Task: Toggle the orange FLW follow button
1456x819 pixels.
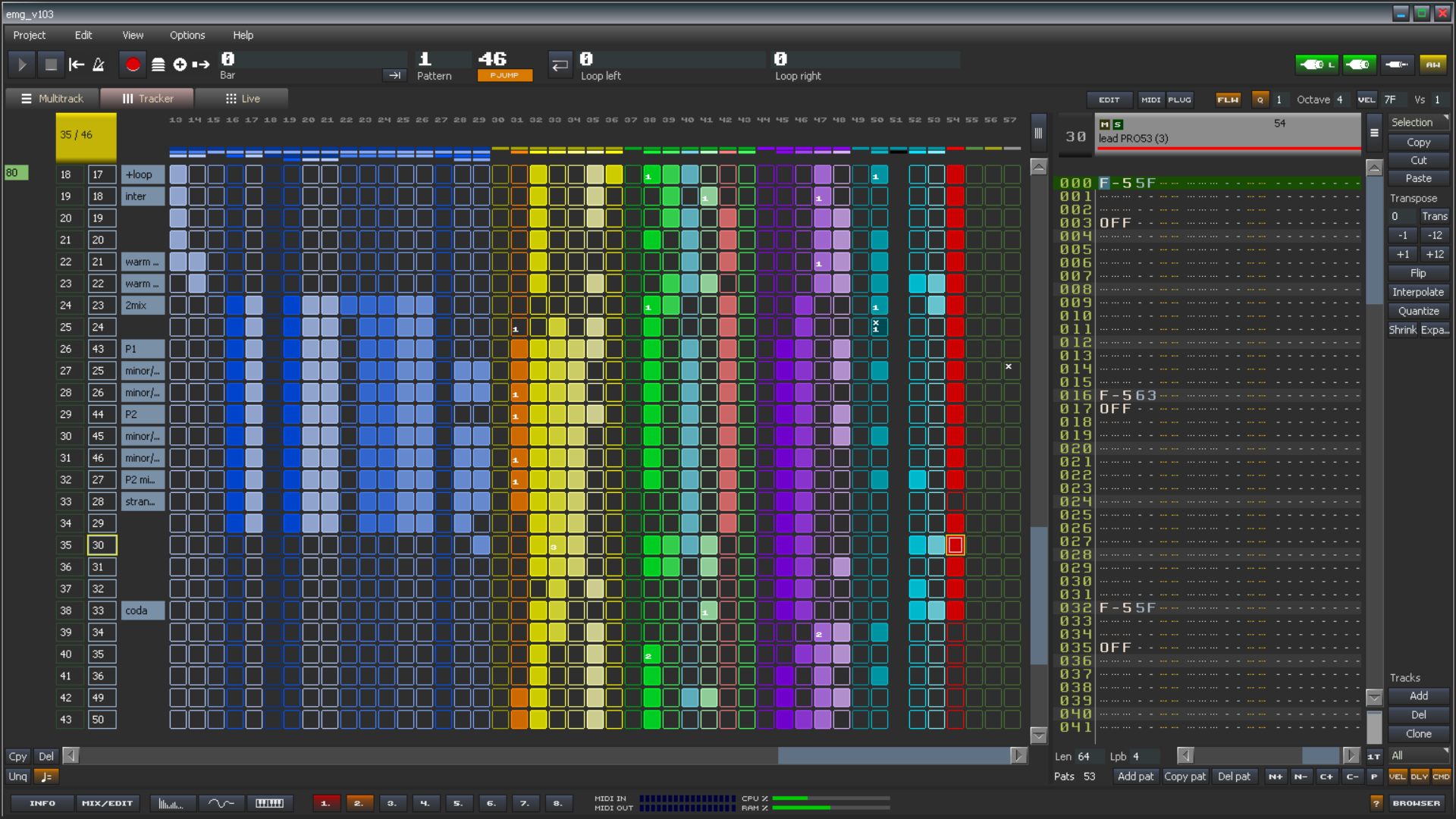Action: click(1228, 99)
